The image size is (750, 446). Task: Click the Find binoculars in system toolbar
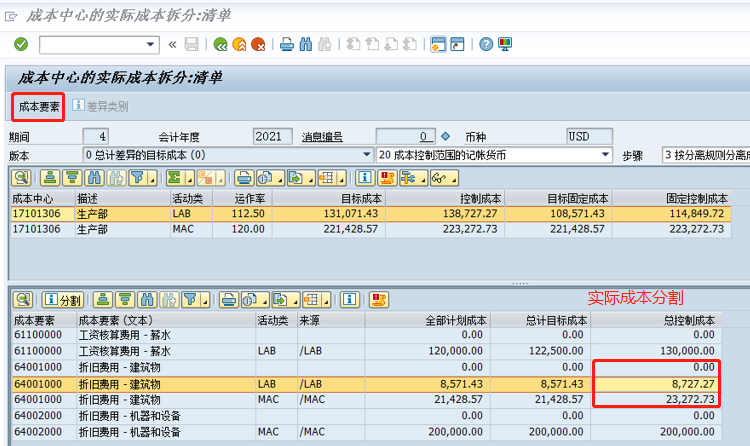point(306,45)
